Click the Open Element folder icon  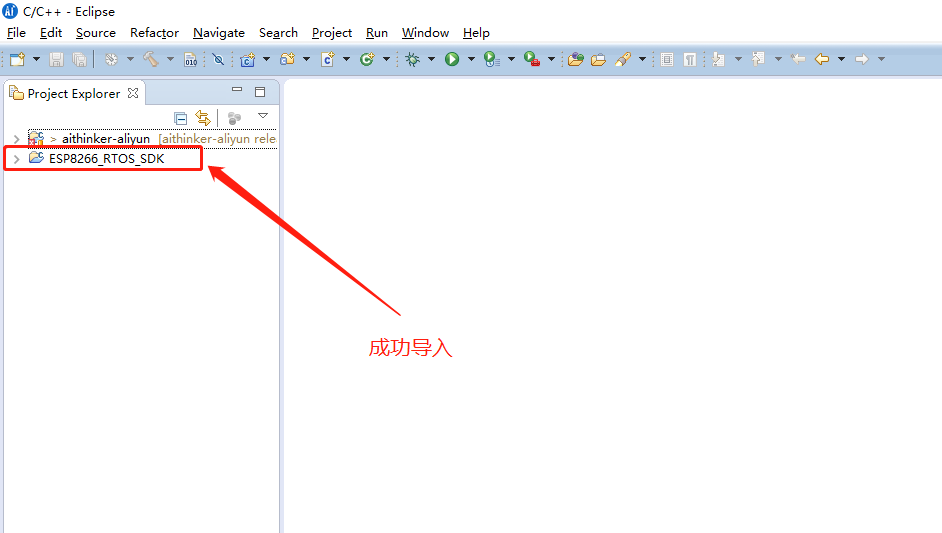coord(576,59)
